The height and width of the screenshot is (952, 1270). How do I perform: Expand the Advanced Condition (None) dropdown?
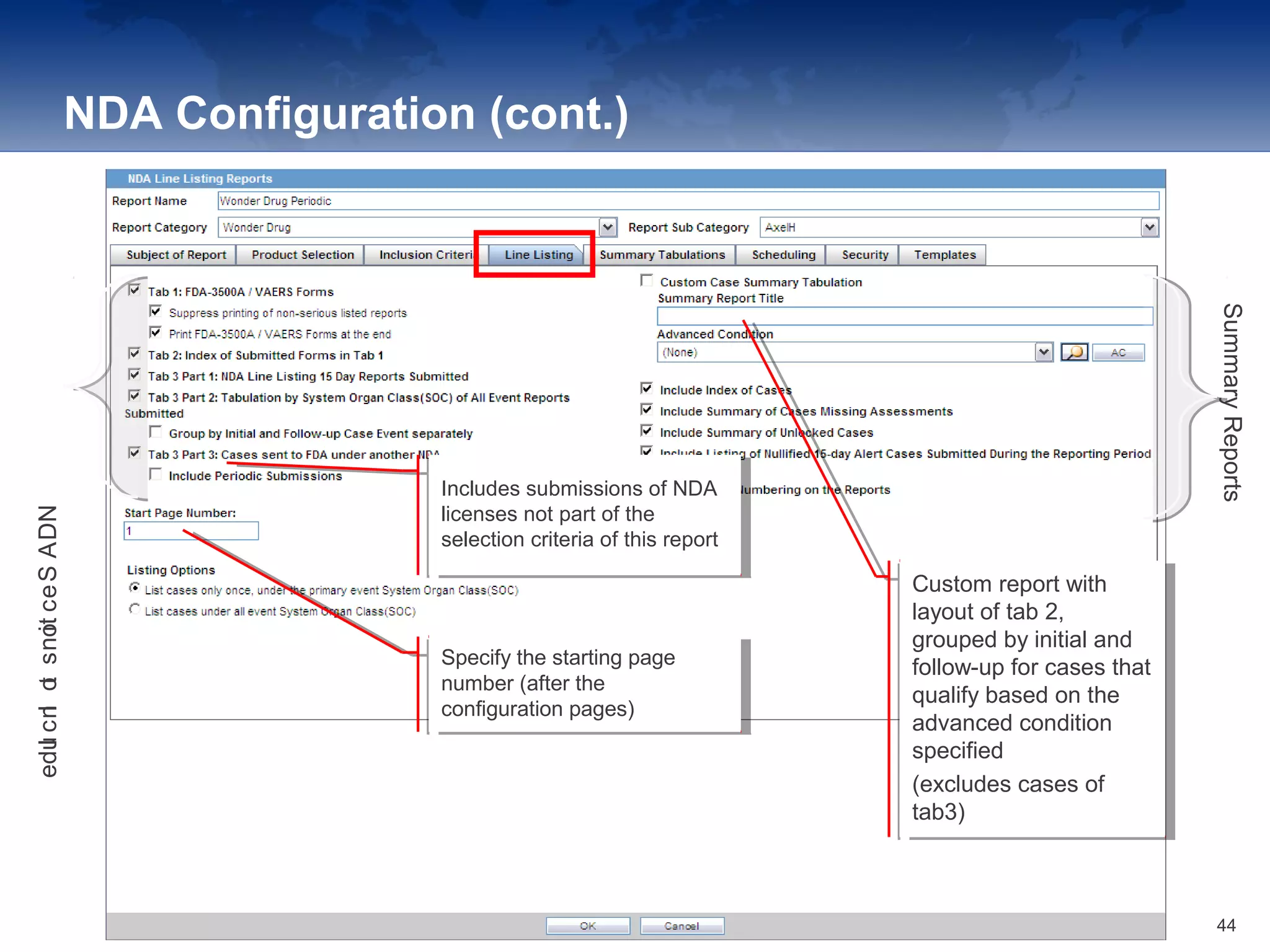point(1044,352)
